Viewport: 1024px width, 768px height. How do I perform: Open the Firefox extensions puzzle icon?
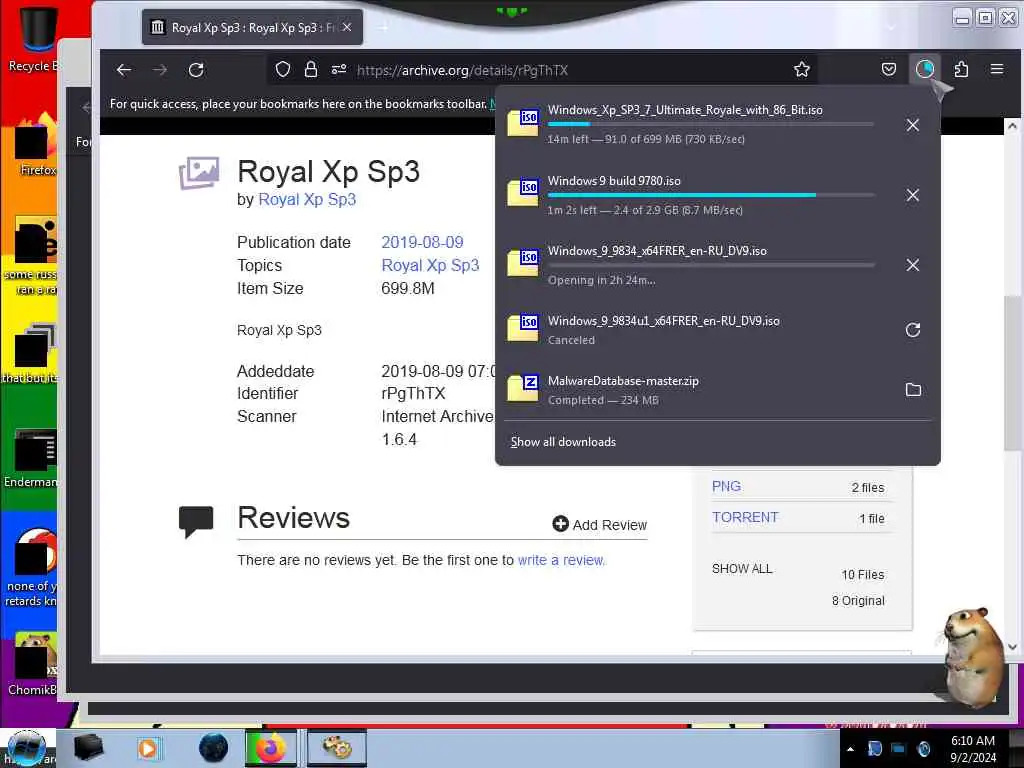click(961, 69)
